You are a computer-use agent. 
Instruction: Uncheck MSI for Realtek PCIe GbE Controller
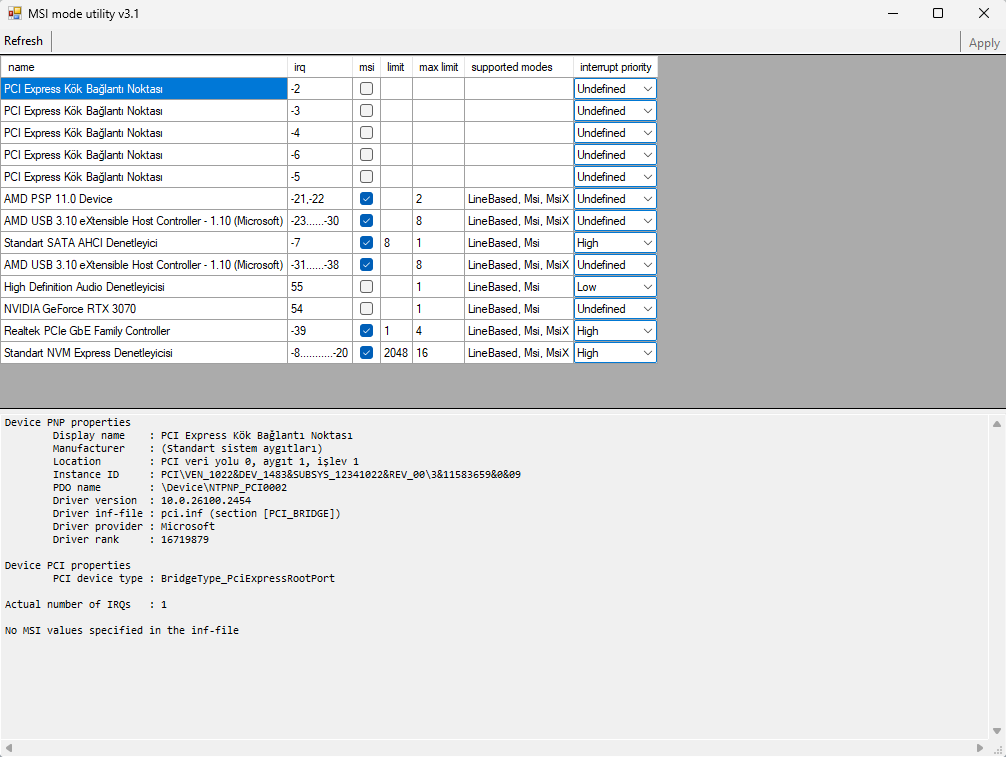tap(366, 331)
